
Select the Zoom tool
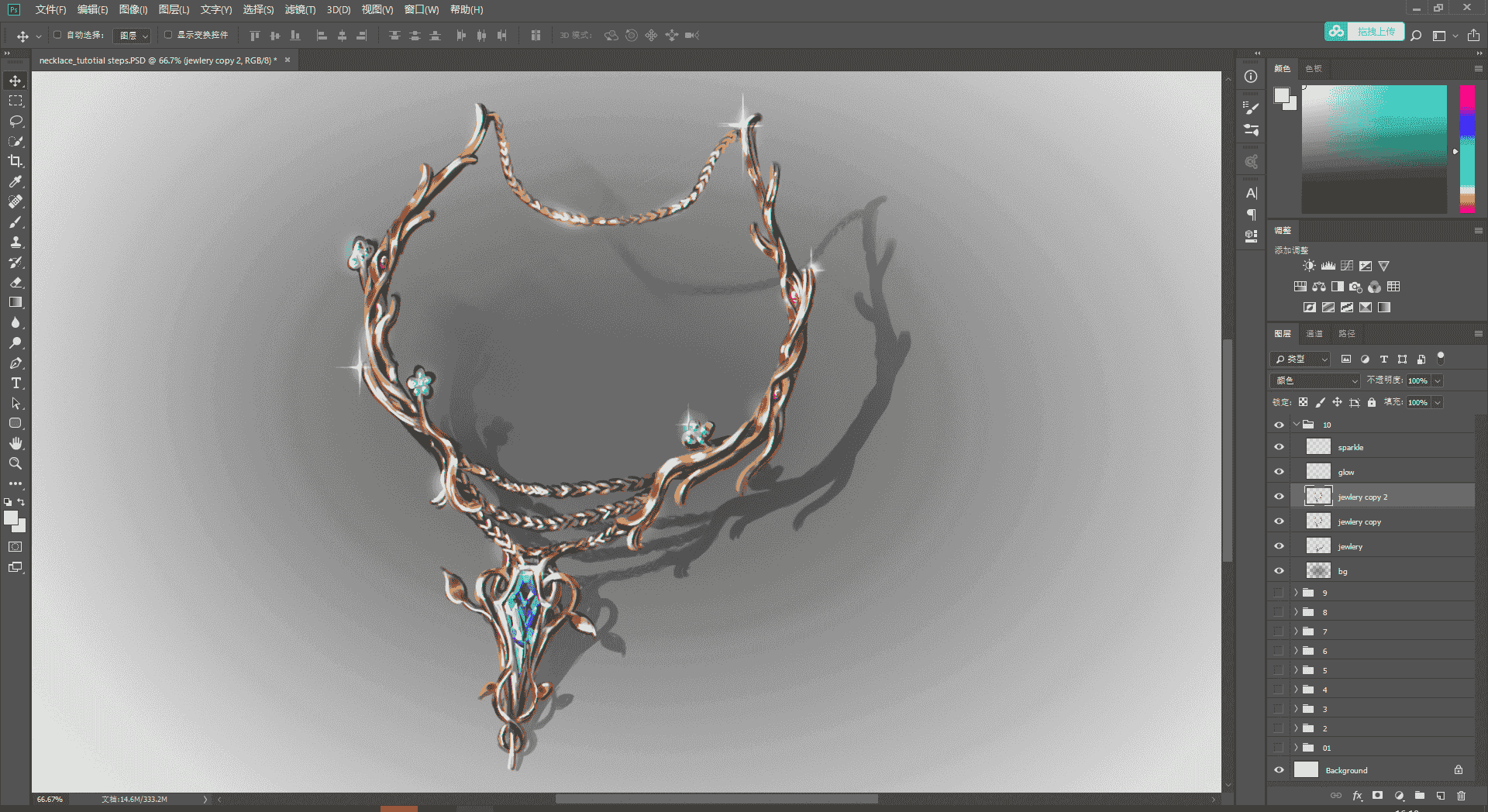[x=15, y=463]
